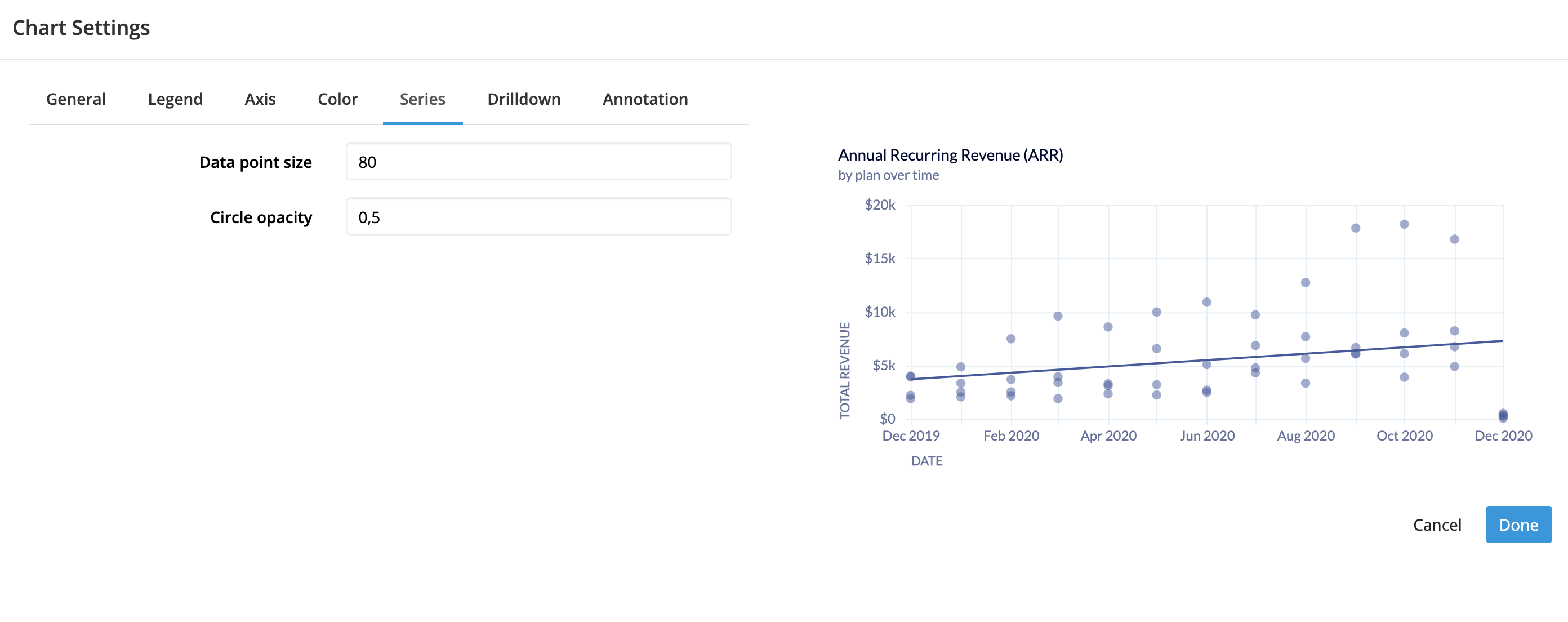Click the $0 y-axis tick label
Screen dimensions: 1568x622
tap(888, 419)
